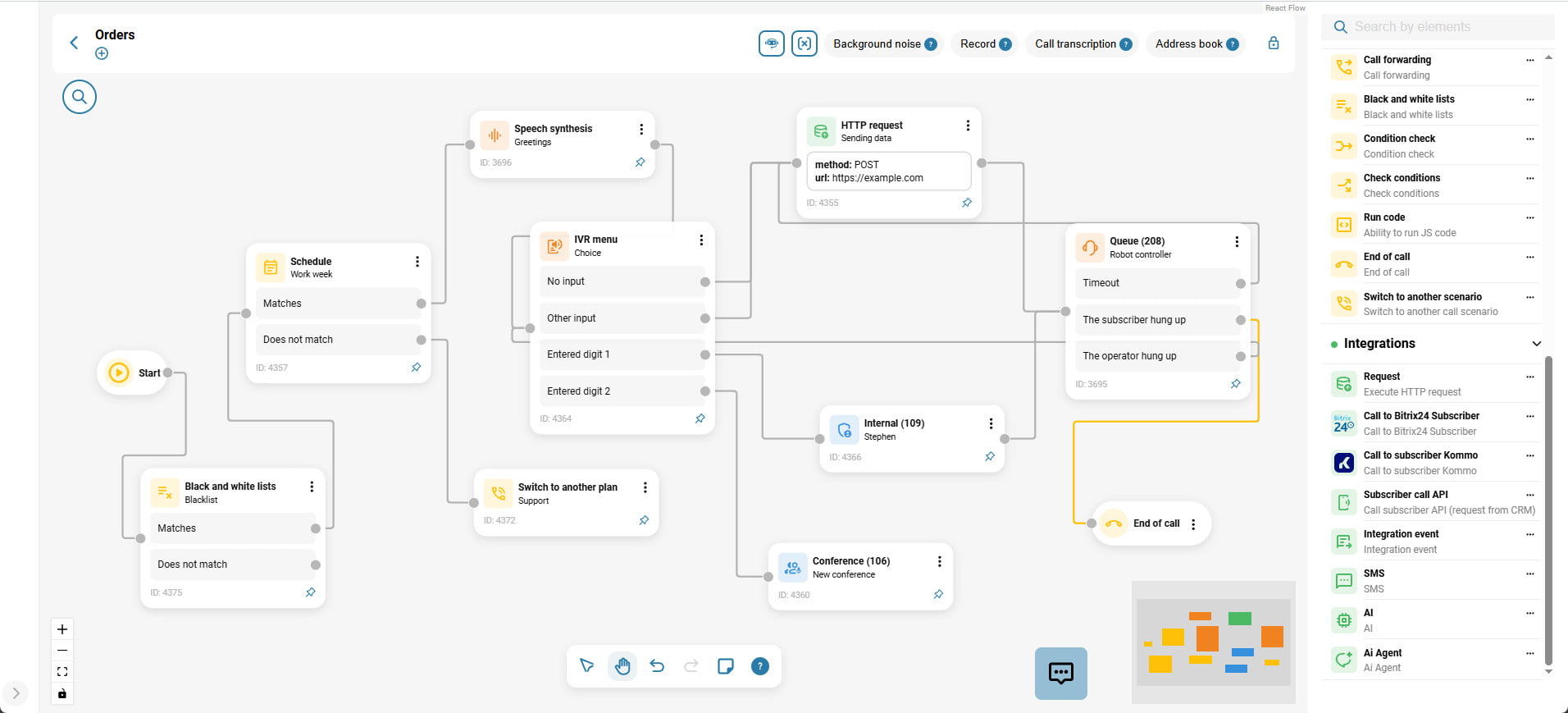Open the chat message widget
Viewport: 1568px width, 713px height.
pyautogui.click(x=1060, y=674)
